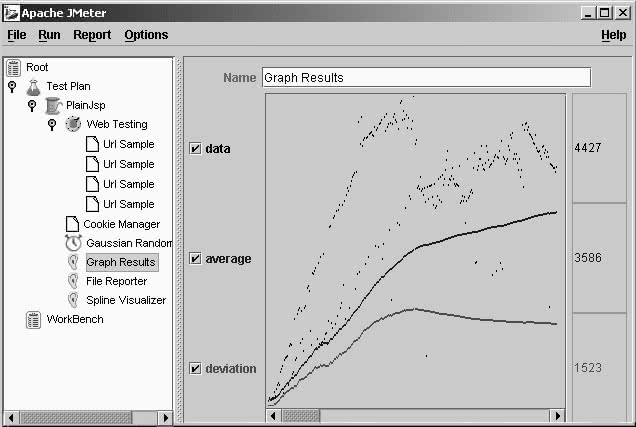Click the Spline Visualizer ear icon
This screenshot has width=636, height=427.
click(73, 300)
